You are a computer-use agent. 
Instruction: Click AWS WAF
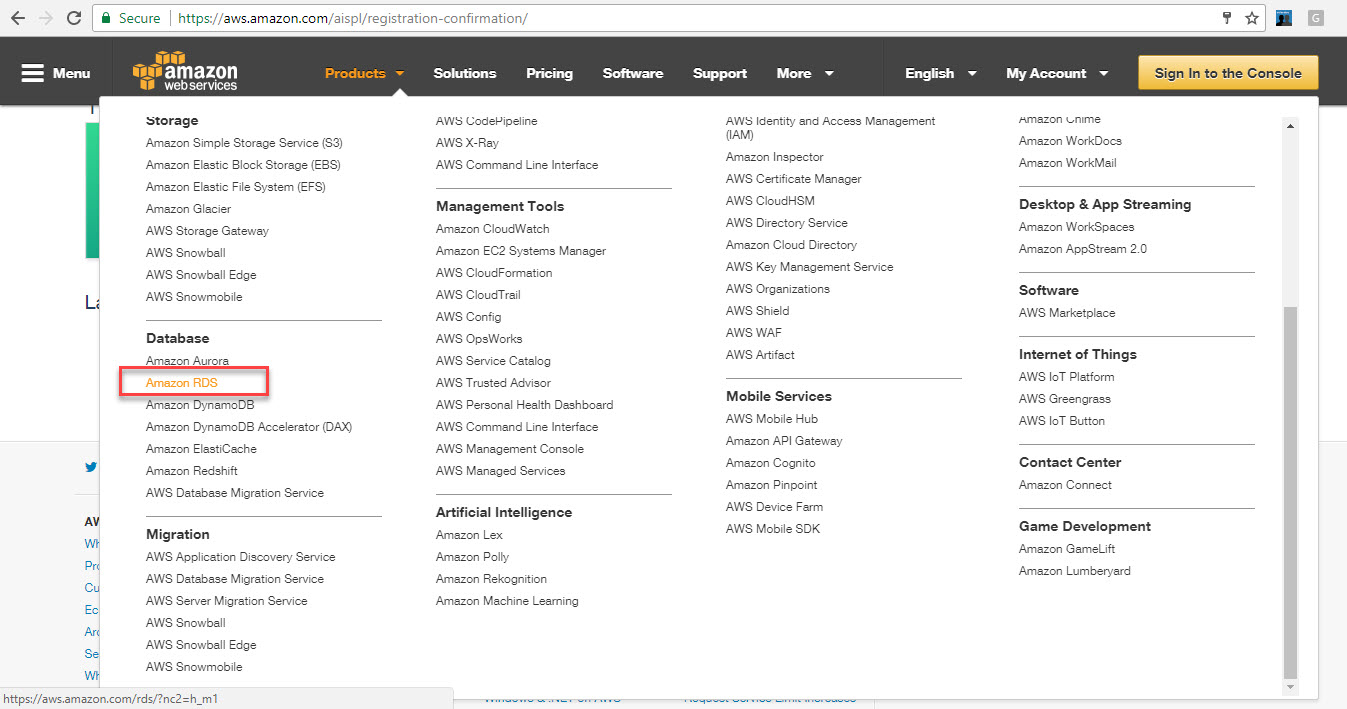click(754, 333)
